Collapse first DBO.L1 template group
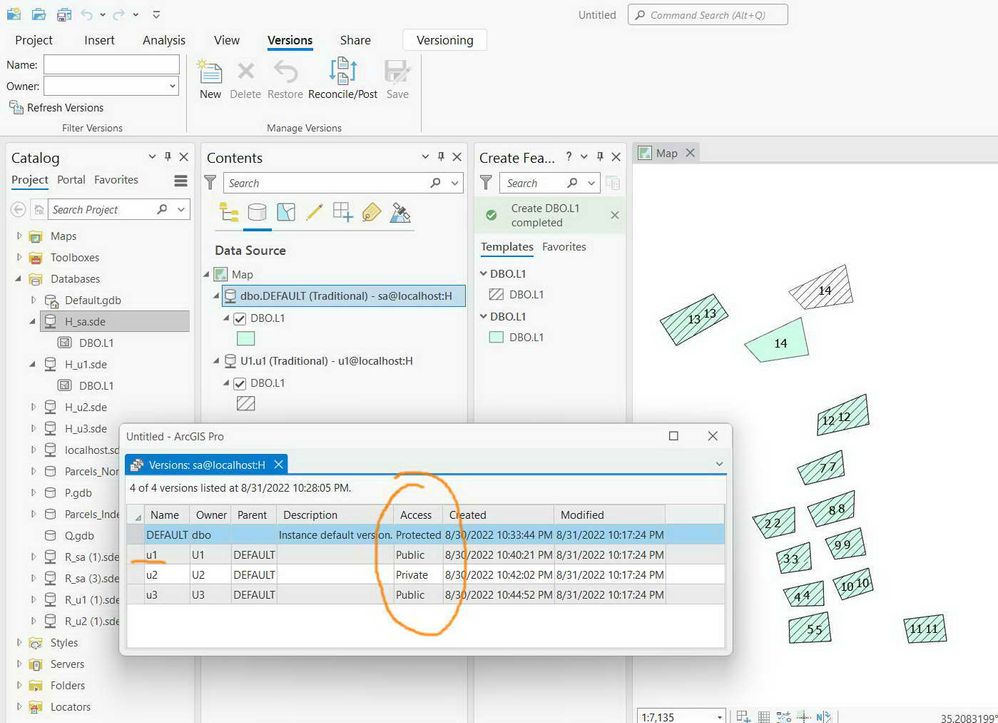Viewport: 998px width, 723px height. click(x=484, y=274)
